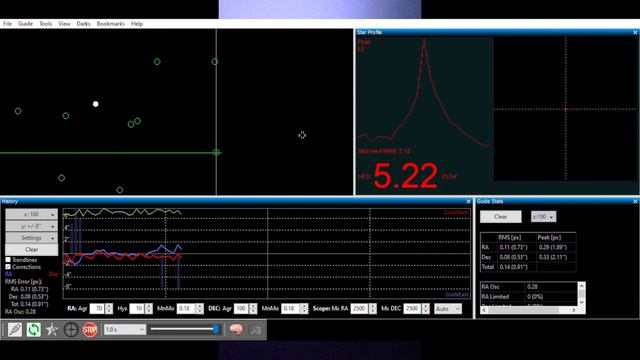This screenshot has height=360, width=640.
Task: Click the red star profile curve graph
Action: pos(424,94)
